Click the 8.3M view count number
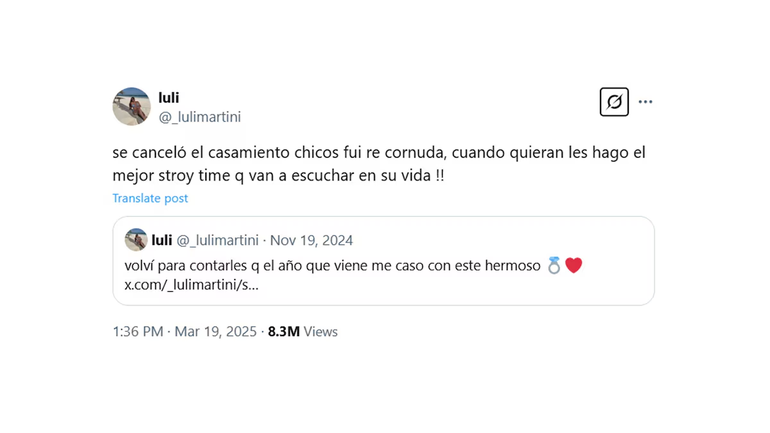Viewport: 770px width, 433px height. (x=284, y=332)
